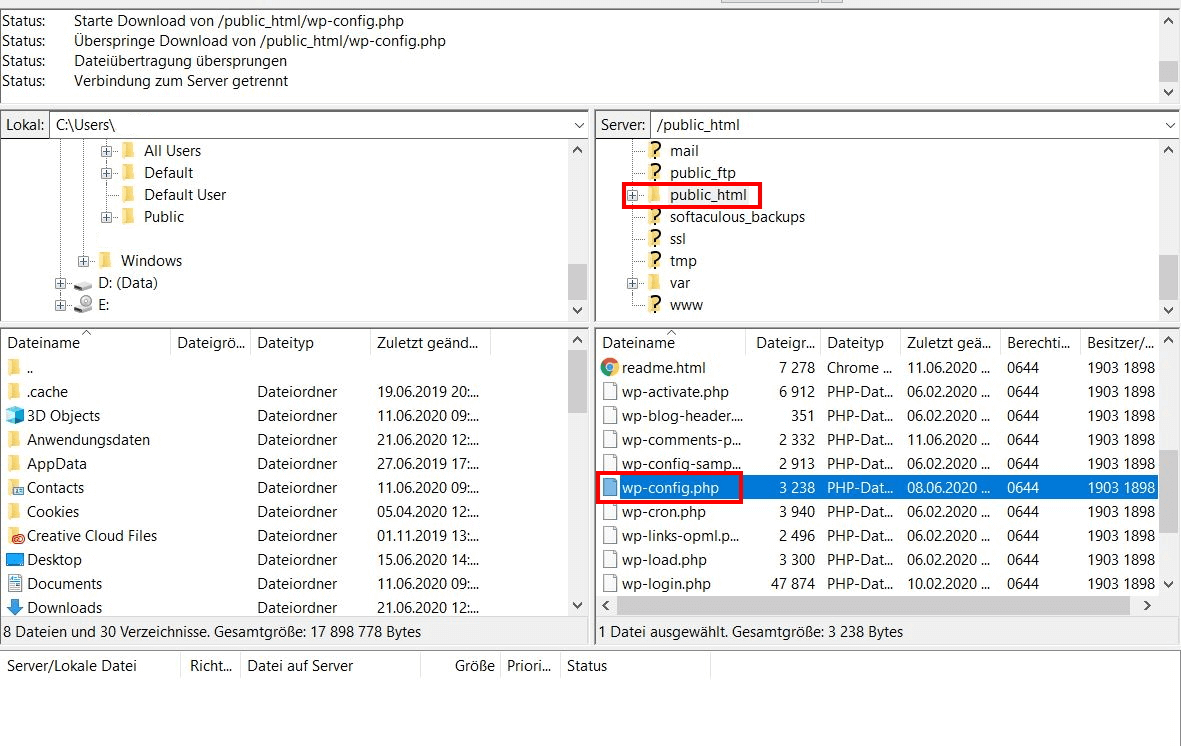This screenshot has height=746, width=1181.
Task: Expand the var server folder
Action: tap(633, 283)
